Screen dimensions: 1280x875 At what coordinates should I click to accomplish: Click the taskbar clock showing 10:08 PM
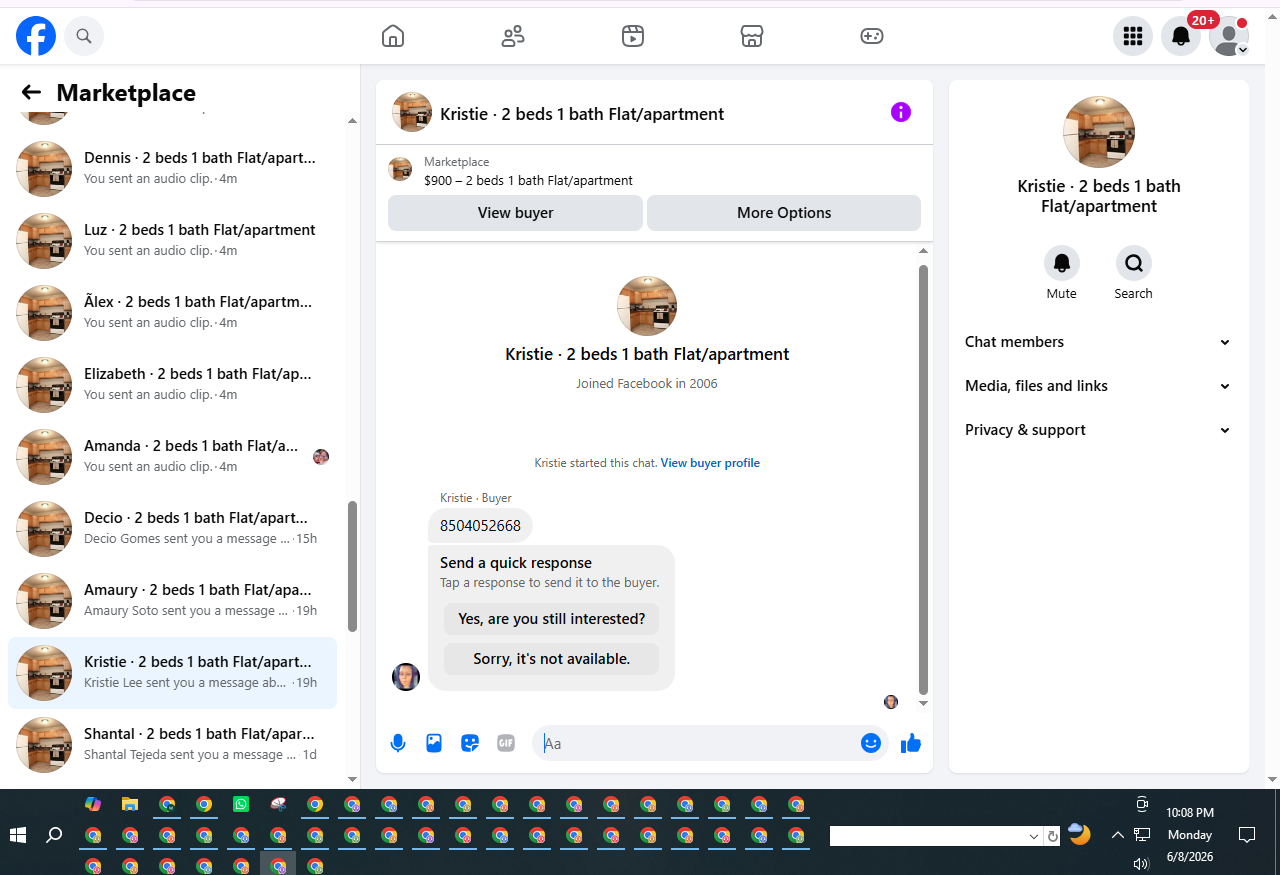click(x=1190, y=813)
